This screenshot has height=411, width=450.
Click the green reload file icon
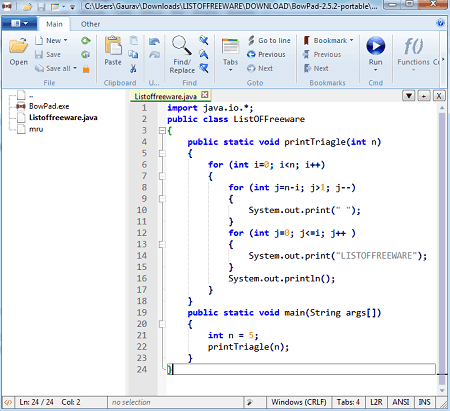(x=86, y=41)
